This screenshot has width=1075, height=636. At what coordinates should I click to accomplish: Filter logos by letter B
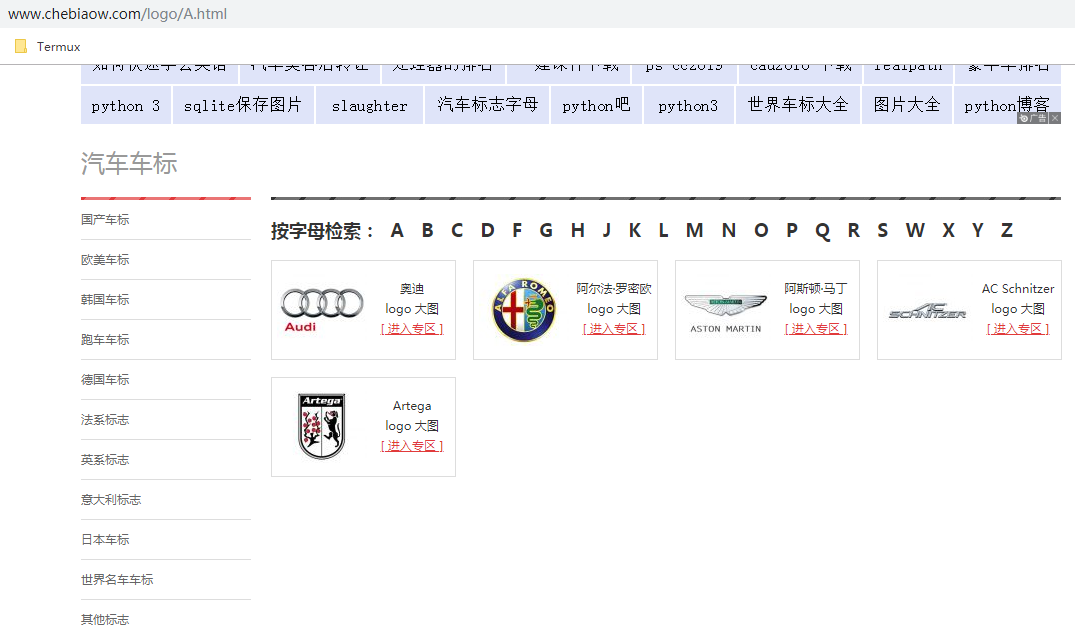427,230
